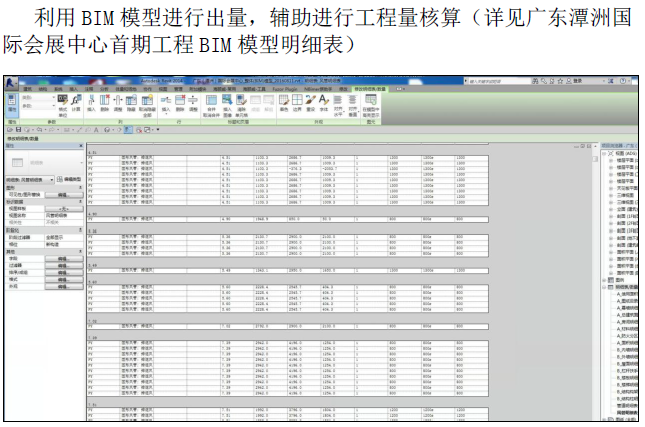
Task: Click the help question mark icon
Action: [x=623, y=81]
